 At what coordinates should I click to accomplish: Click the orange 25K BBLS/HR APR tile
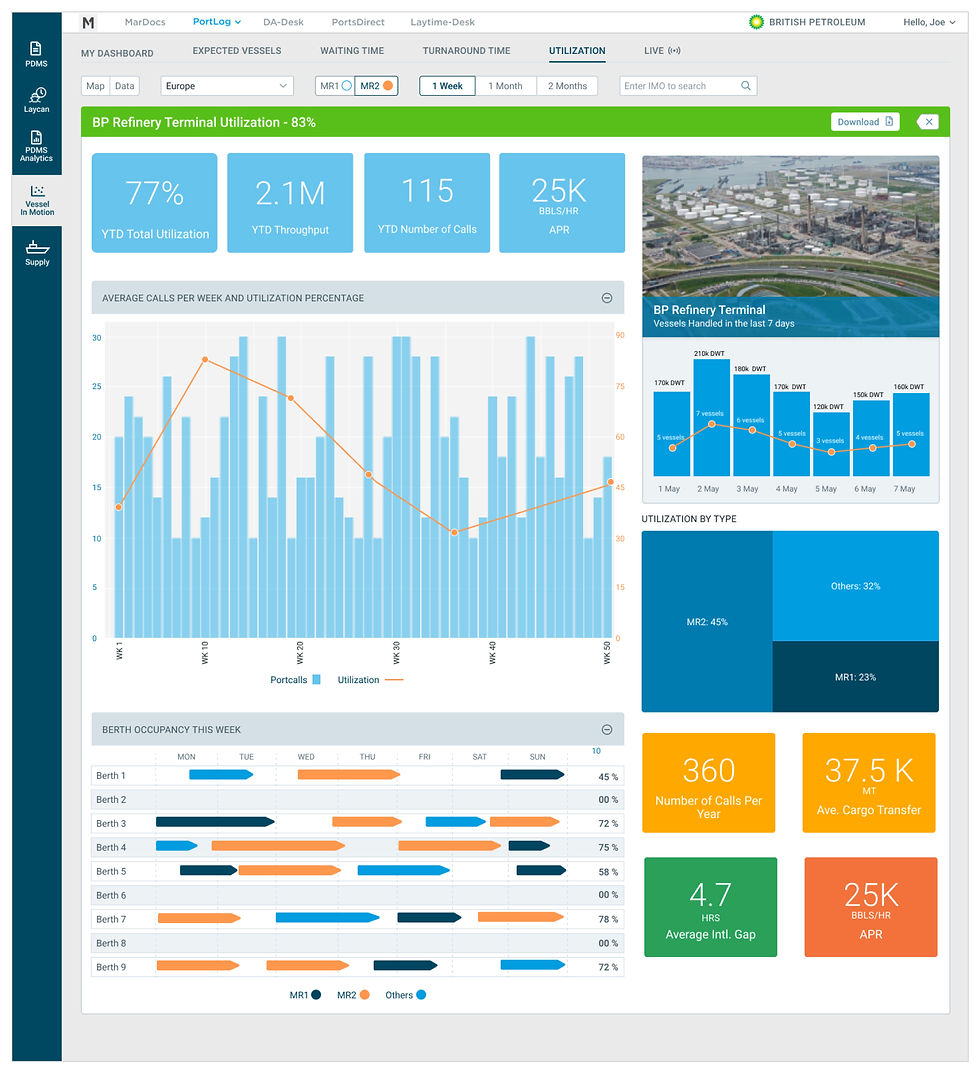(870, 907)
